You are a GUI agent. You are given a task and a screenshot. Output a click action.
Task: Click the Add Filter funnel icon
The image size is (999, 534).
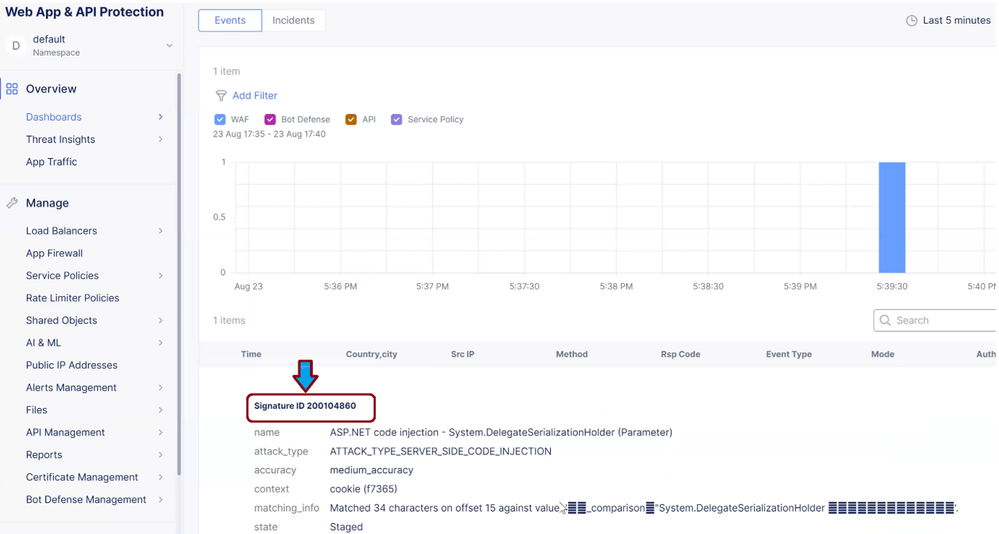coord(221,96)
